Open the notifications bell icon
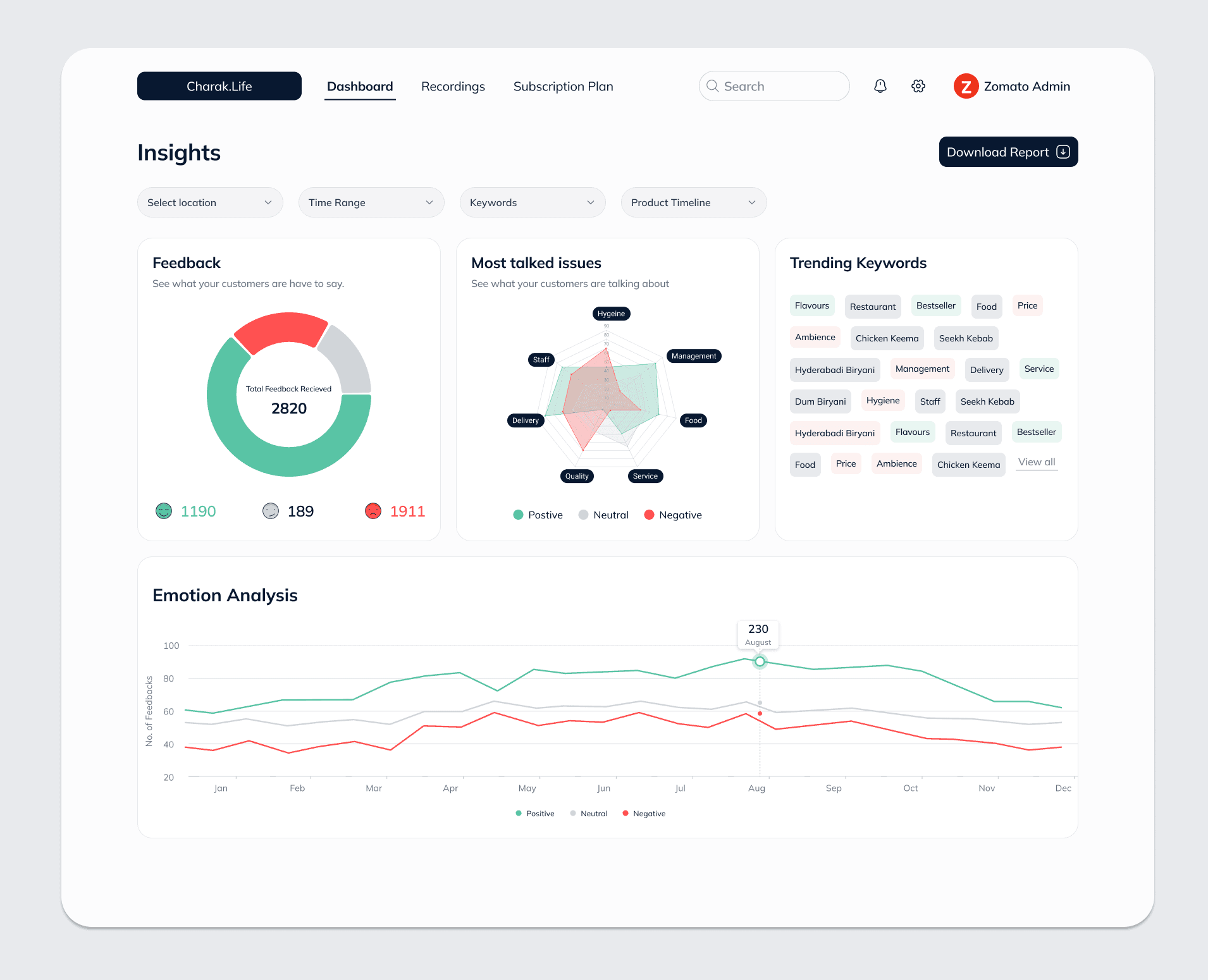This screenshot has width=1208, height=980. coord(880,86)
